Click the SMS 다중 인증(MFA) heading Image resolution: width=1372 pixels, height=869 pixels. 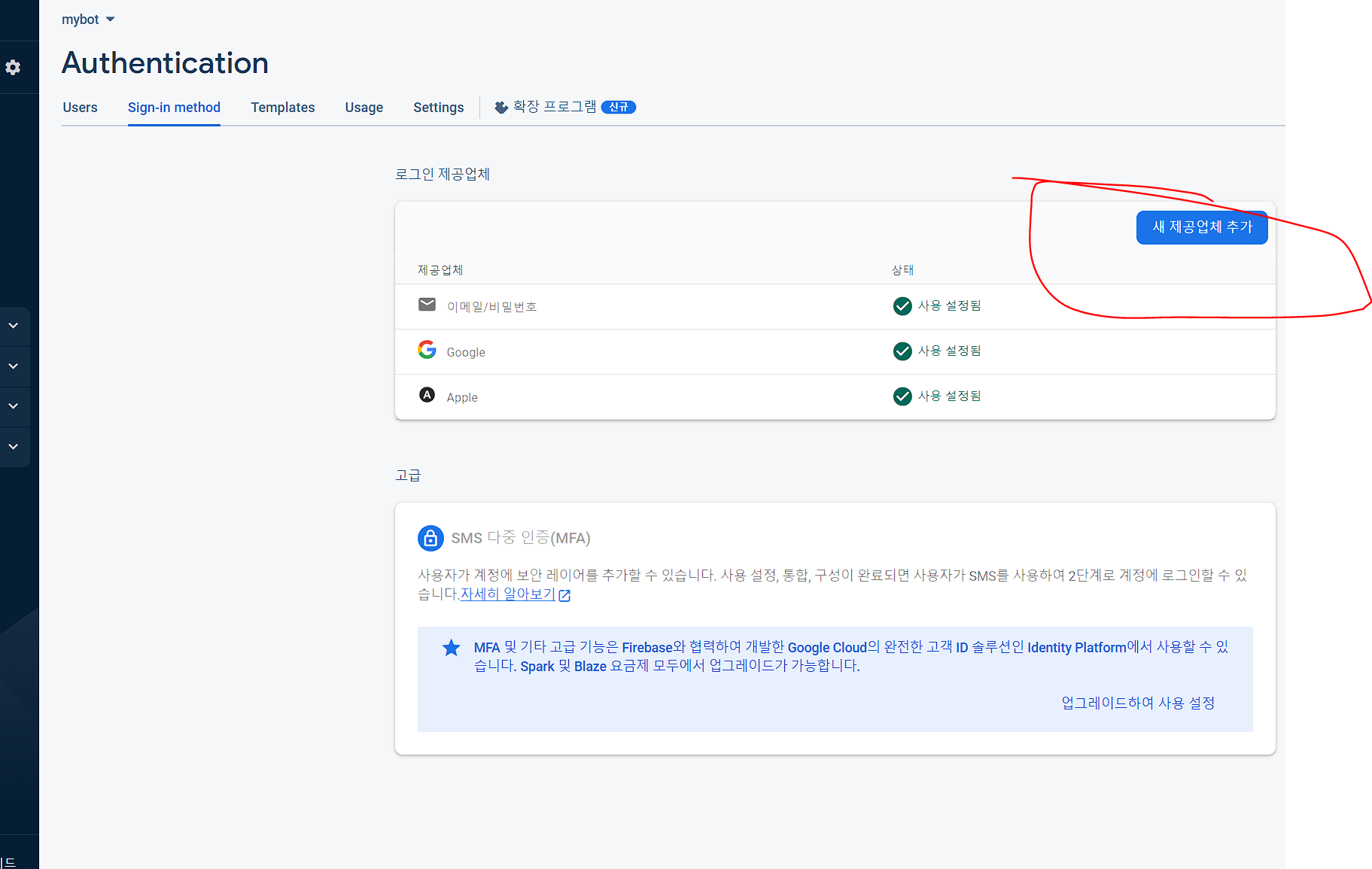click(521, 538)
